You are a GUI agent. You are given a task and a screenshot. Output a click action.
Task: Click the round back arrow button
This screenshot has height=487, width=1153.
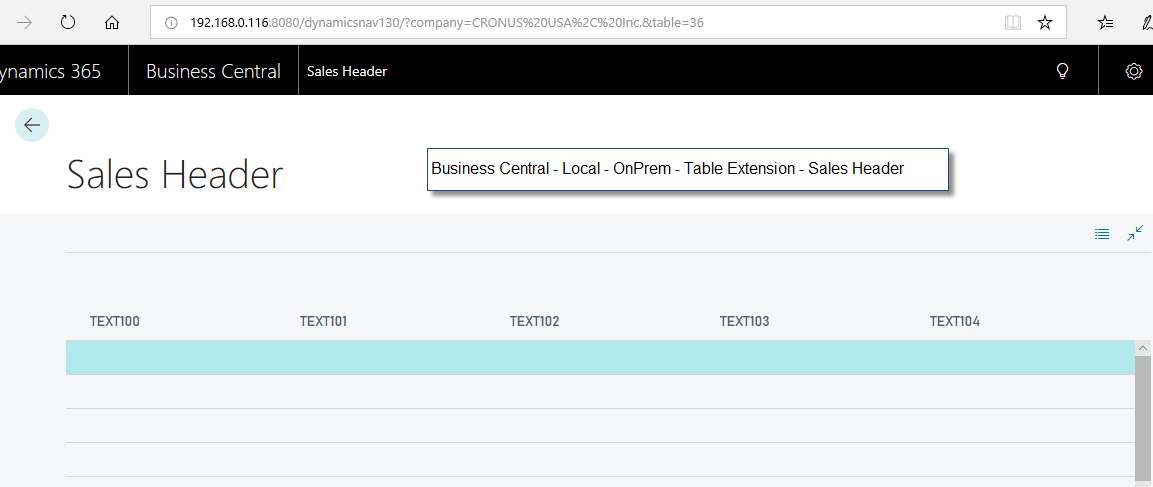pyautogui.click(x=32, y=125)
